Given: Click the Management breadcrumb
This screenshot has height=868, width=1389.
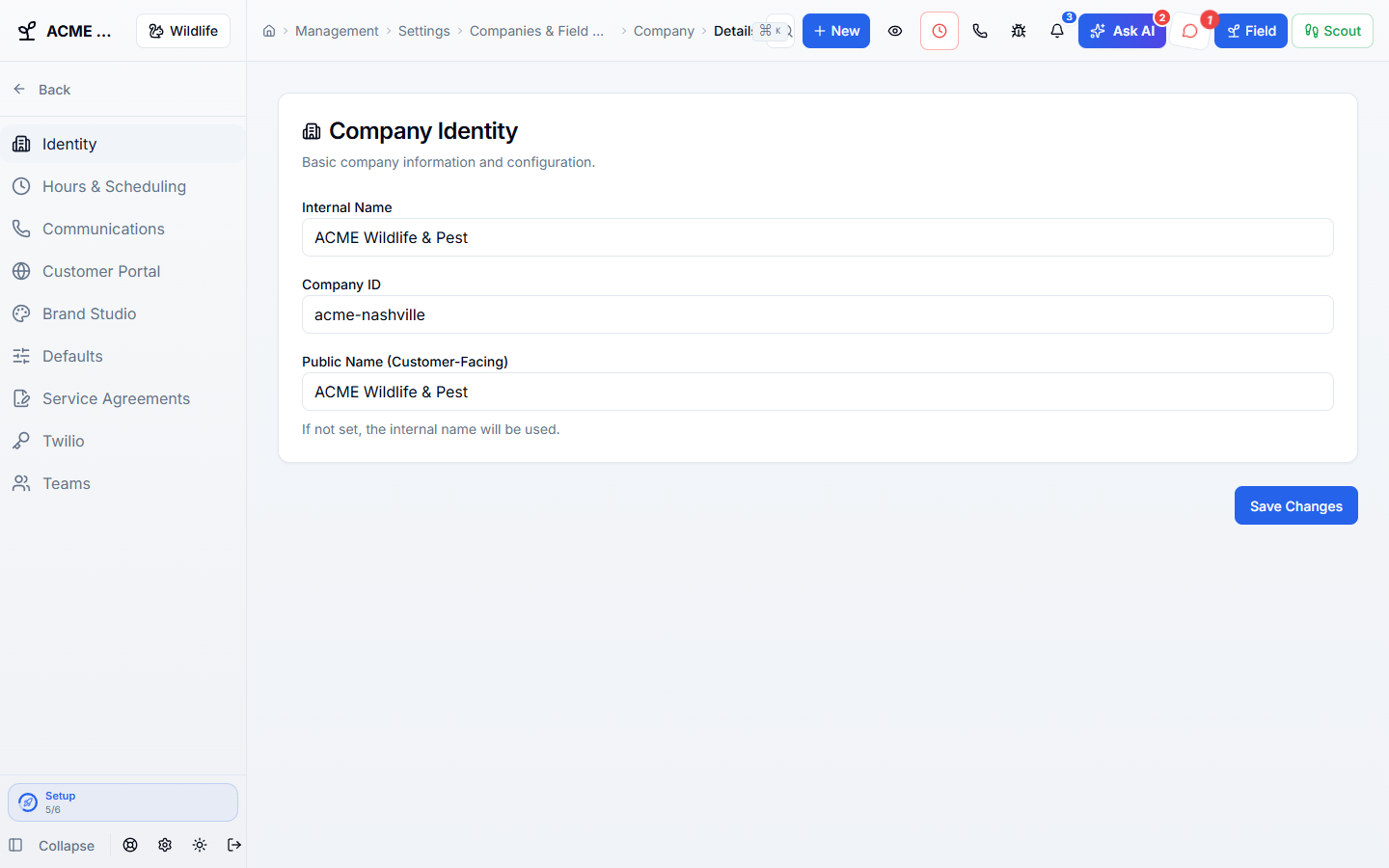Looking at the screenshot, I should click(337, 31).
